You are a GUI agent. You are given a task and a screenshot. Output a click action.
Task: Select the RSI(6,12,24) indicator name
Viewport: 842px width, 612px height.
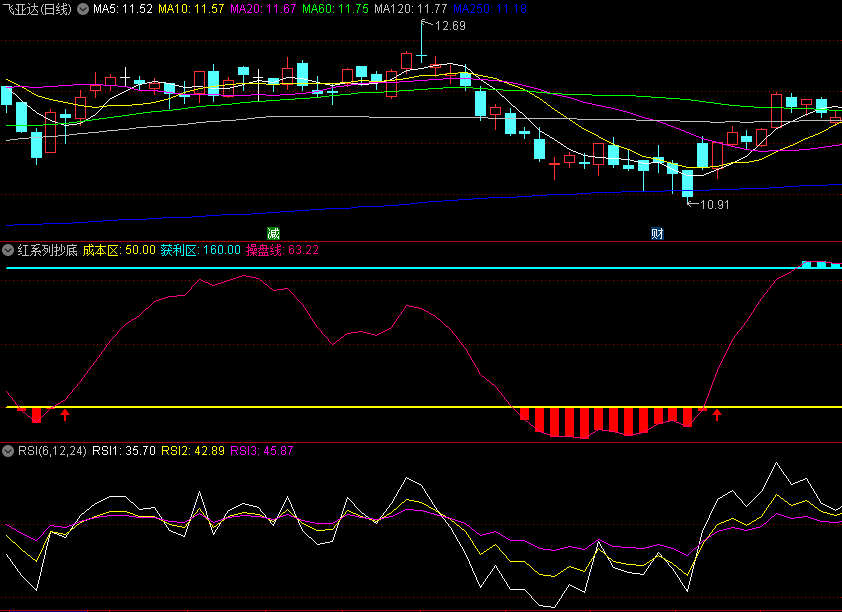click(52, 451)
